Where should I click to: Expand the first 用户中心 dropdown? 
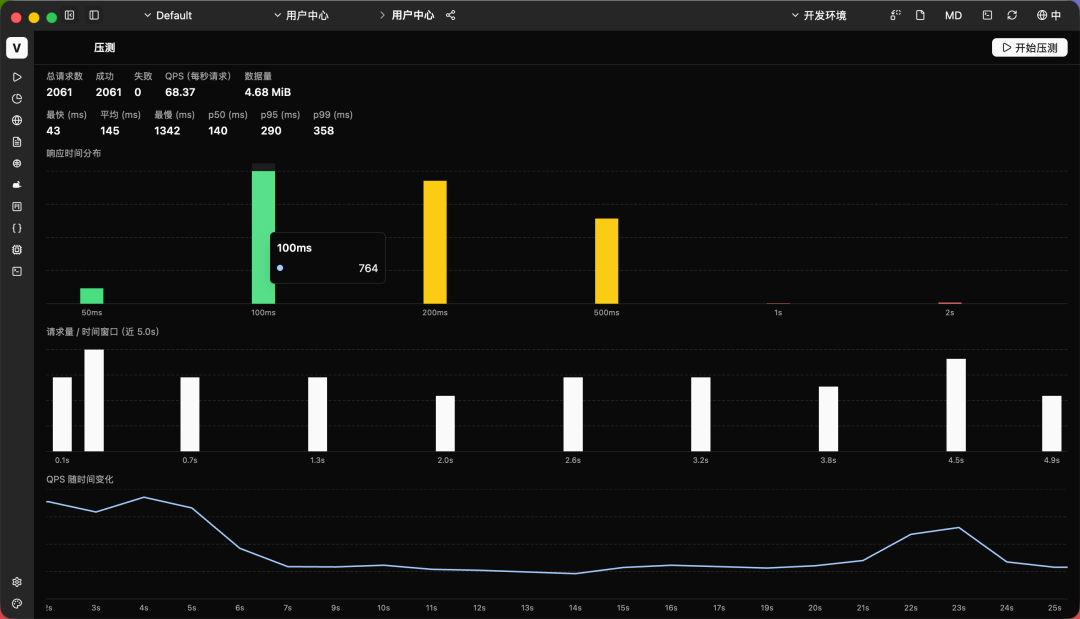(x=301, y=15)
